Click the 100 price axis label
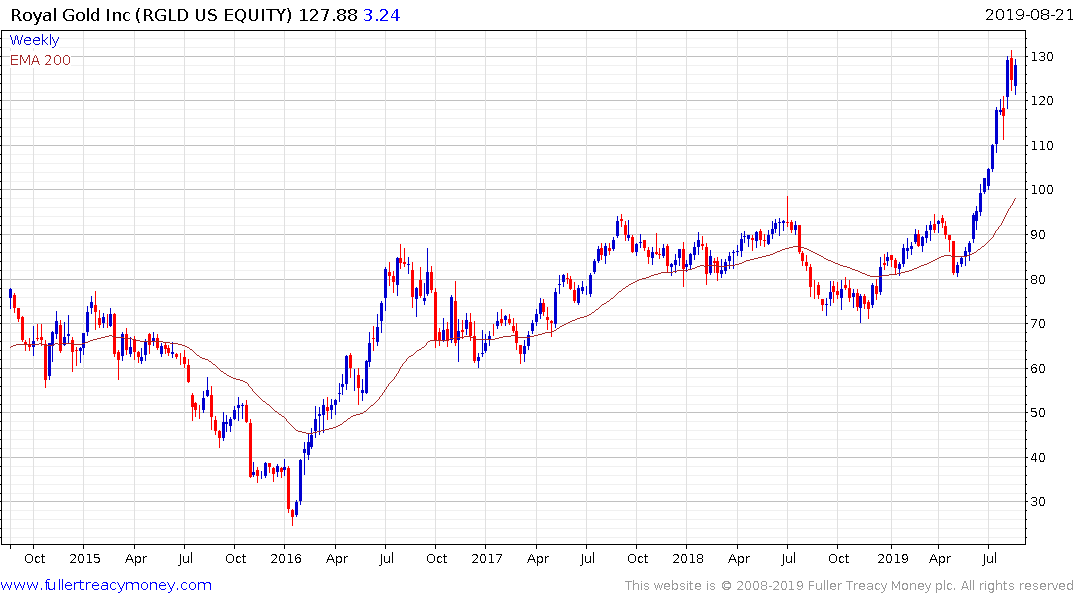This screenshot has width=1075, height=600. [1042, 190]
